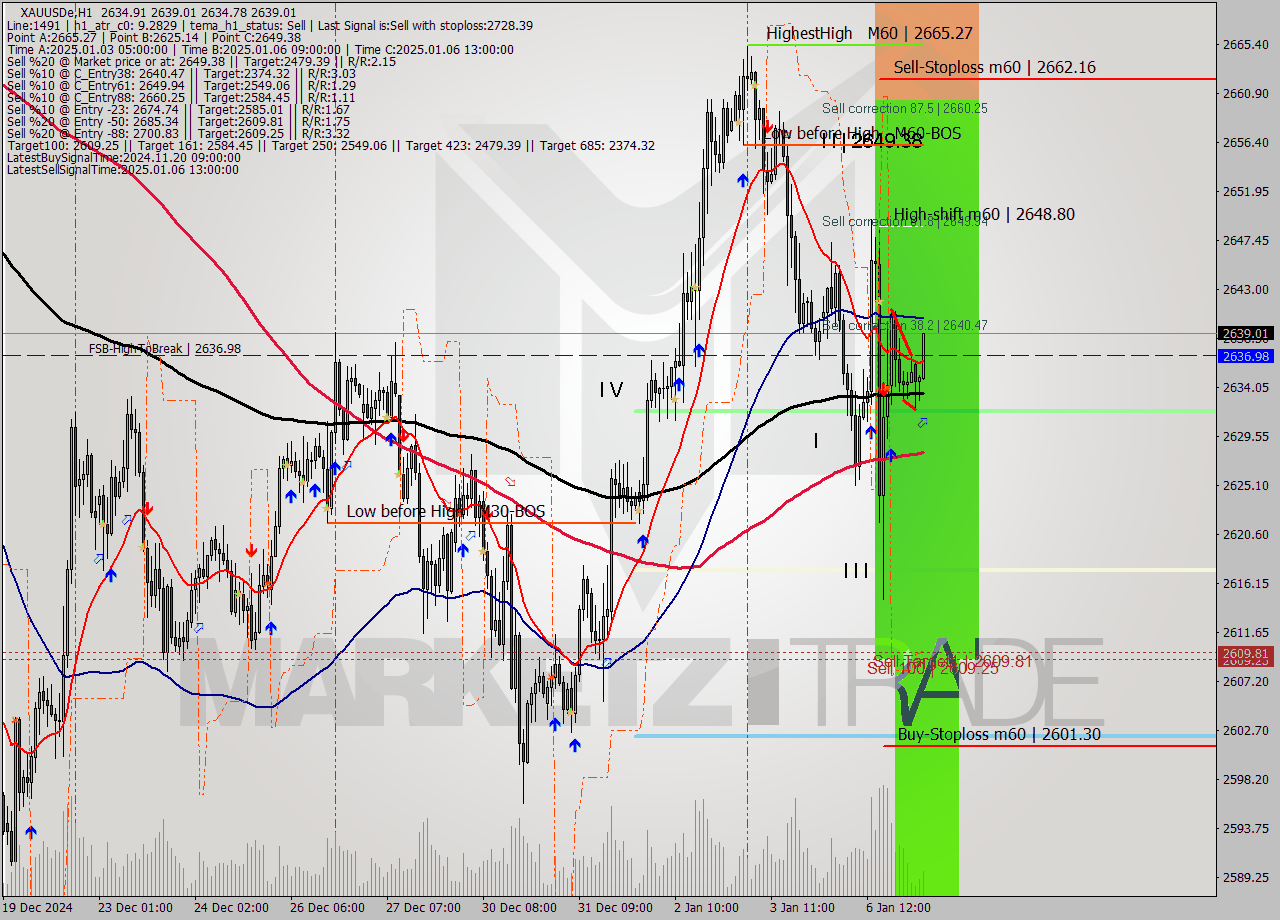Select the 'Last Signal is:Sell with stoploss:2728.39' line

click(x=424, y=25)
